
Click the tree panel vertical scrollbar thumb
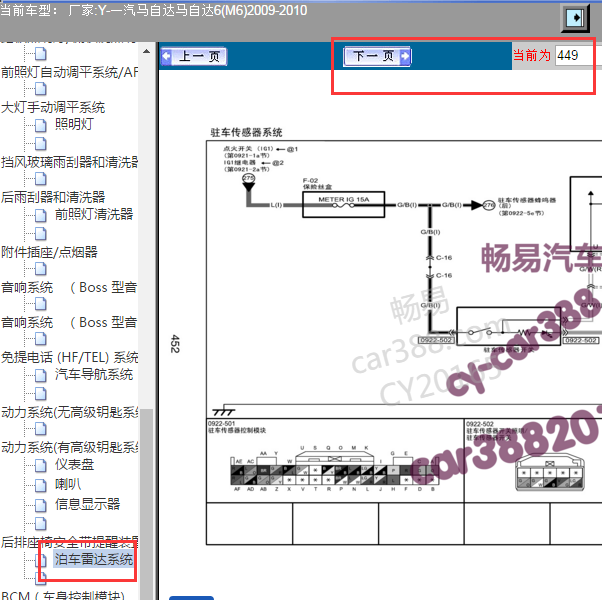146,503
